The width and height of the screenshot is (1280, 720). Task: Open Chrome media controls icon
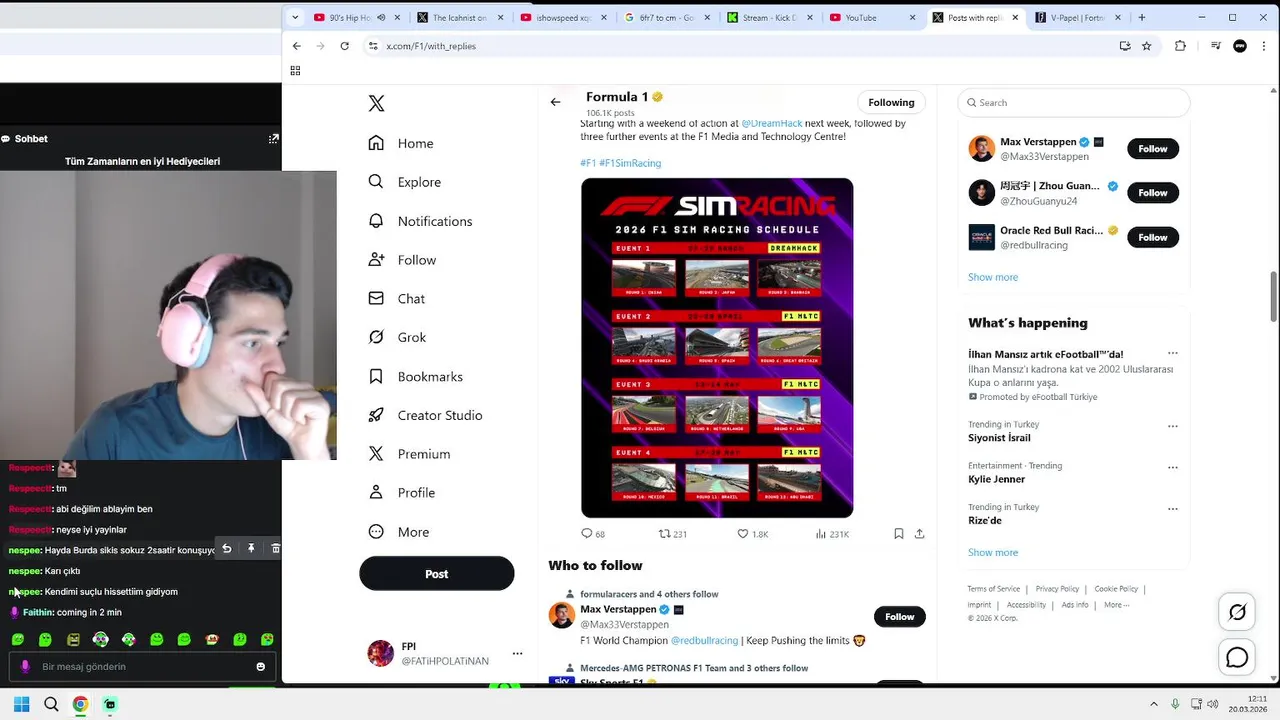coord(1216,46)
